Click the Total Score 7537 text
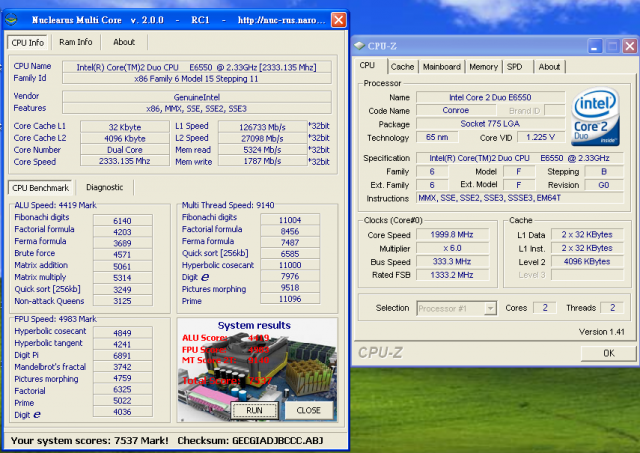 tap(227, 381)
